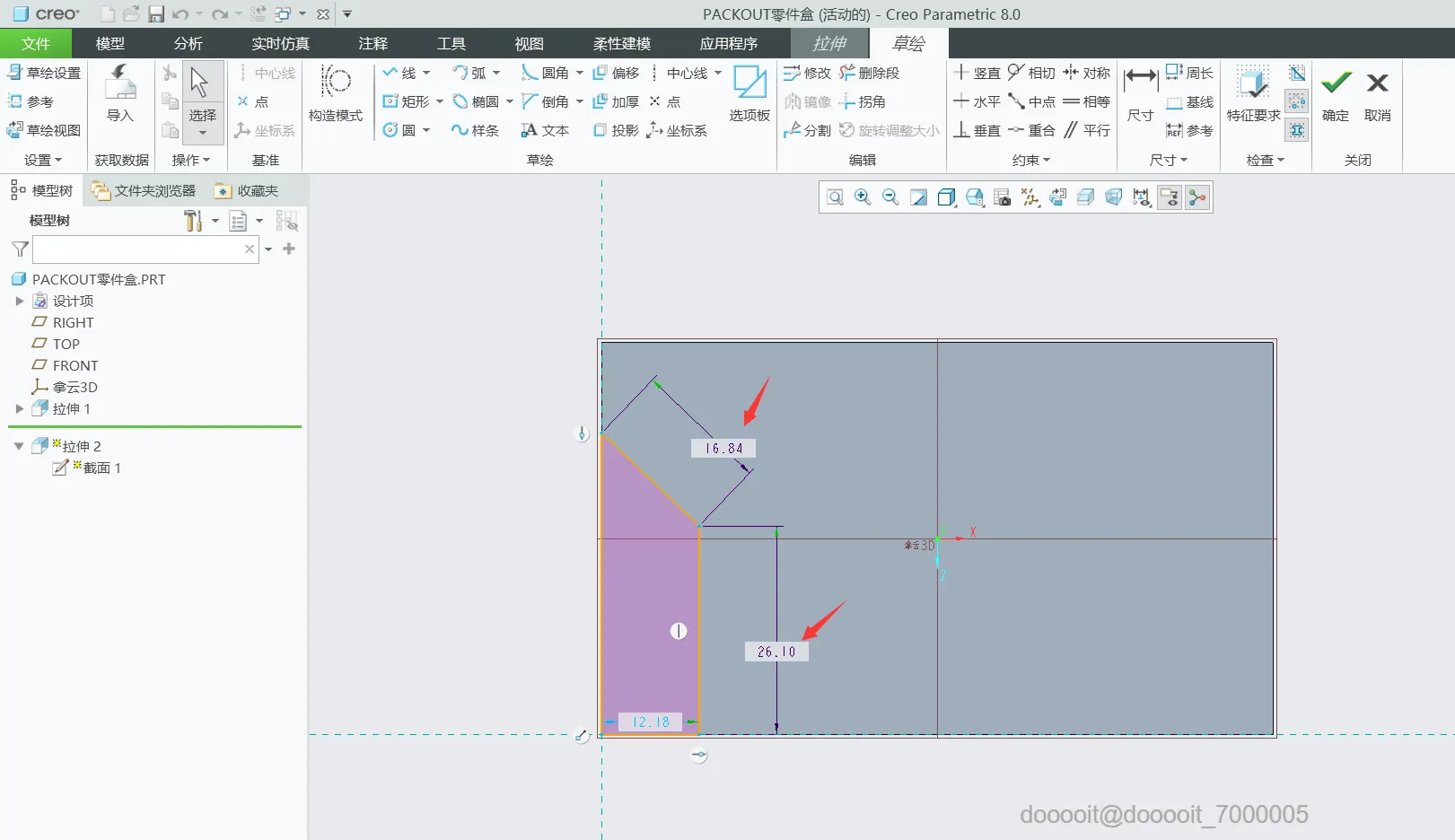The height and width of the screenshot is (840, 1455).
Task: Collapse the 拉伸 2 tree node
Action: point(19,446)
